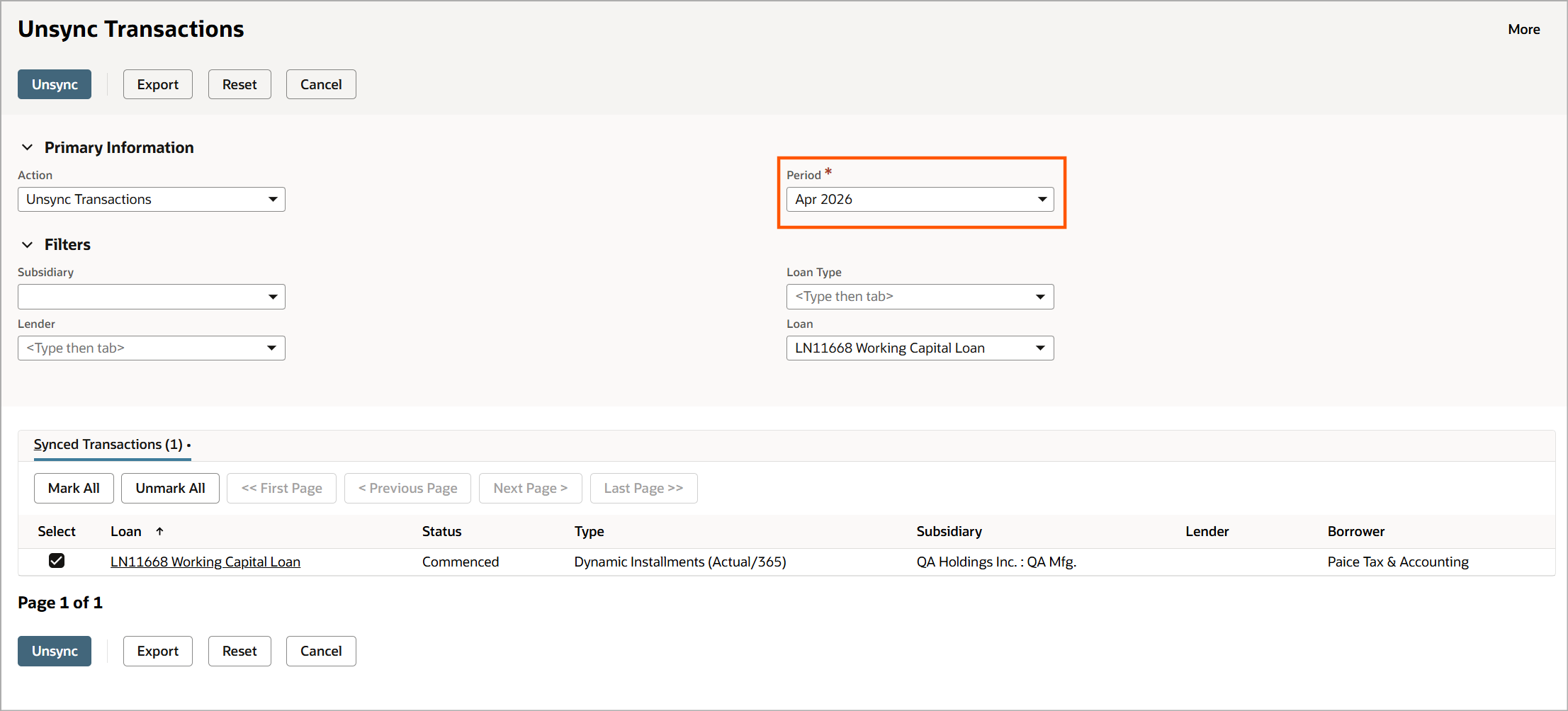Collapse the Primary Information section
This screenshot has height=711, width=1568.
[x=28, y=147]
